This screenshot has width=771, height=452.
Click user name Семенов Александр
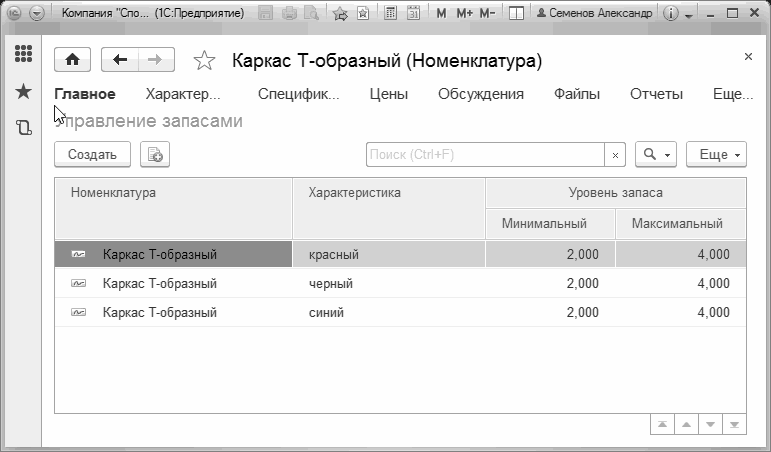coord(594,13)
